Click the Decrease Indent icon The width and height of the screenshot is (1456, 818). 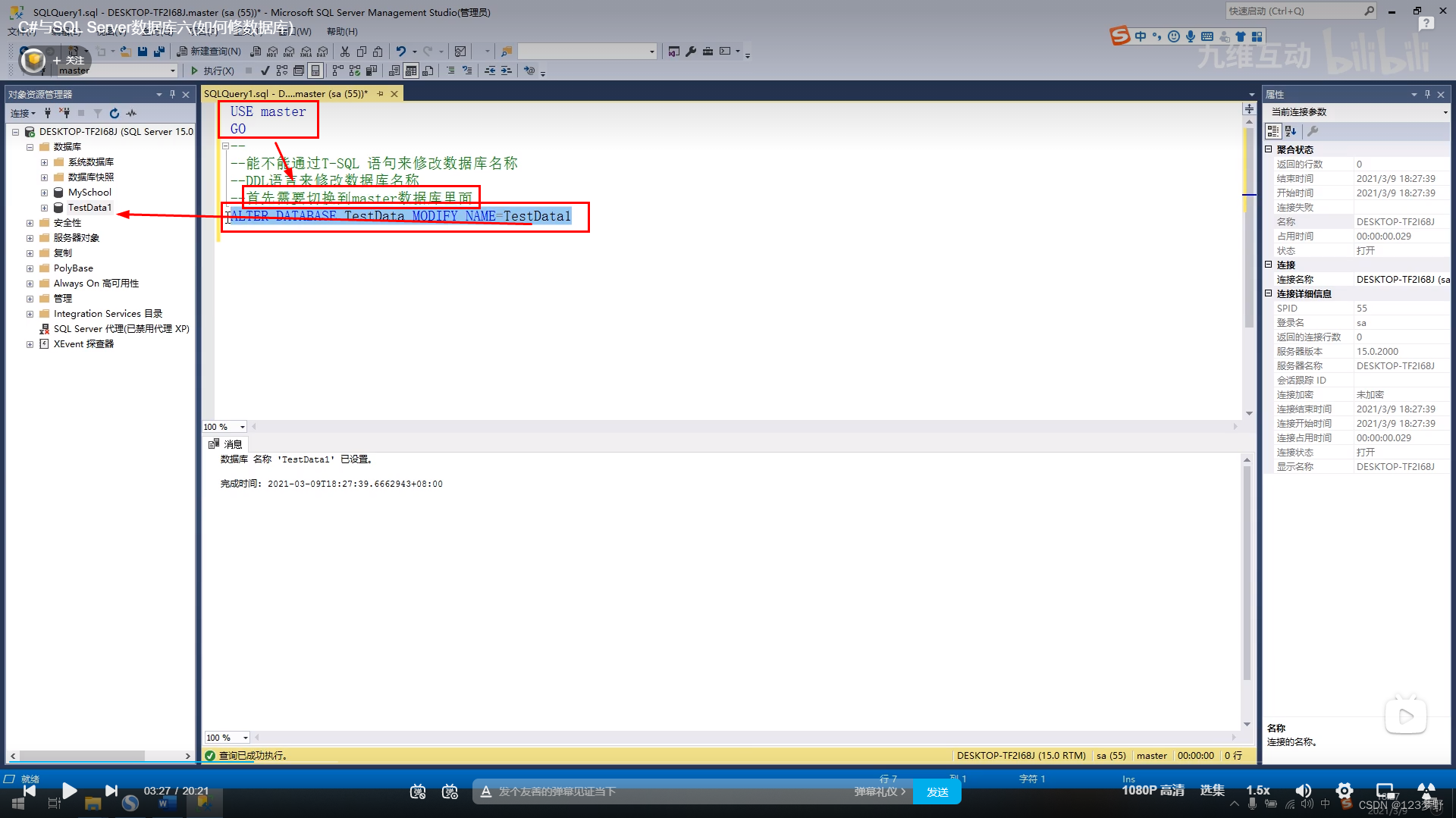[x=490, y=71]
